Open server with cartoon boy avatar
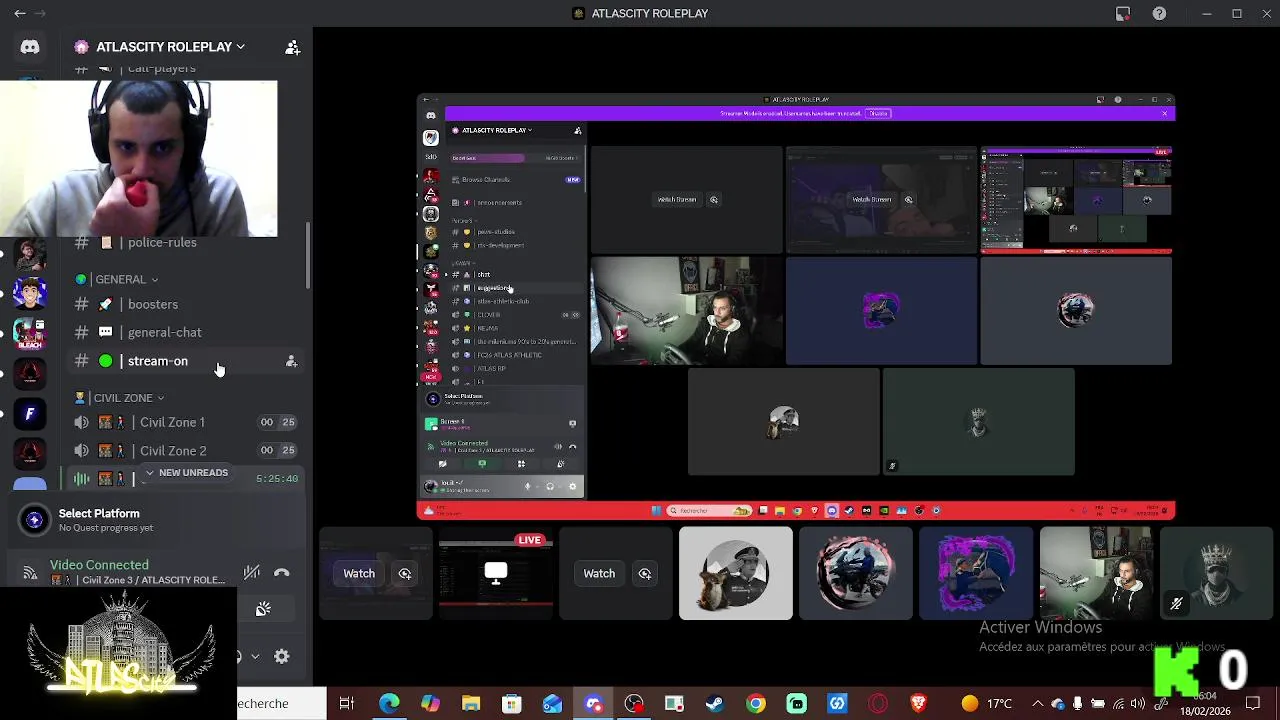Screen dimensions: 1280x720 (x=30, y=293)
